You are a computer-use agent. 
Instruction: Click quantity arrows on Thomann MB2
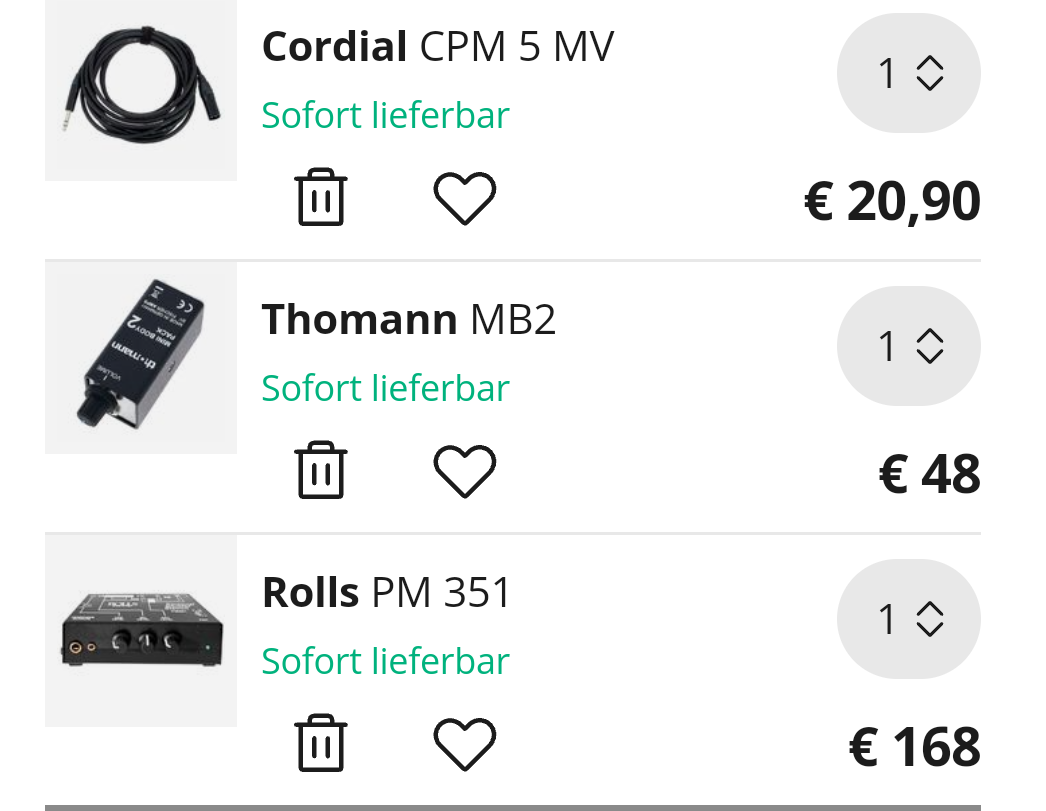[x=930, y=346]
